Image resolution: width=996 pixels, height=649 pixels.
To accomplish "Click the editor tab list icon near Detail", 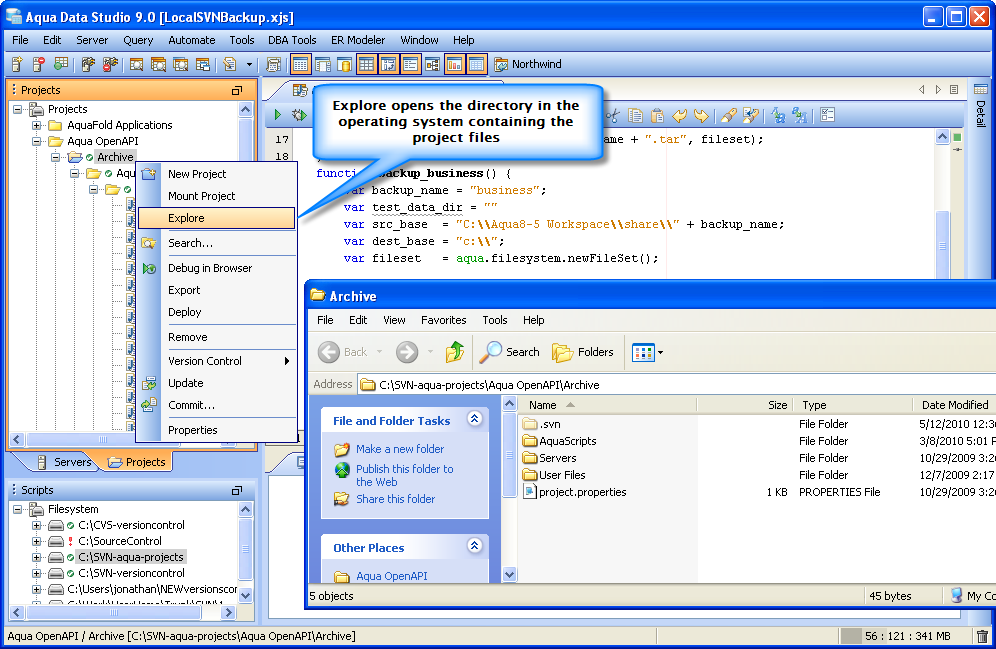I will (x=954, y=90).
